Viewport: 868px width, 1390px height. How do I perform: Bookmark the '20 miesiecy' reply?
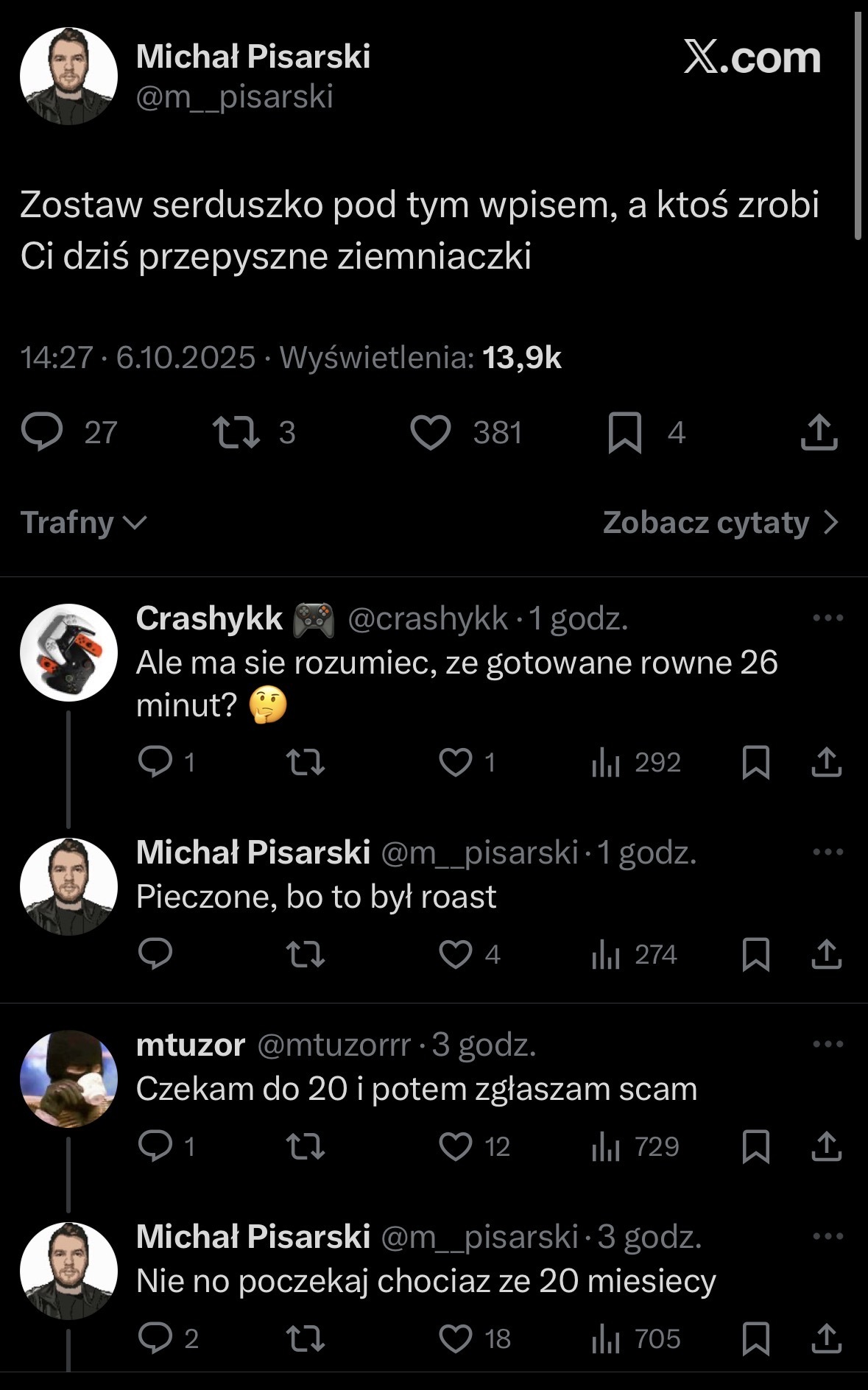756,1338
